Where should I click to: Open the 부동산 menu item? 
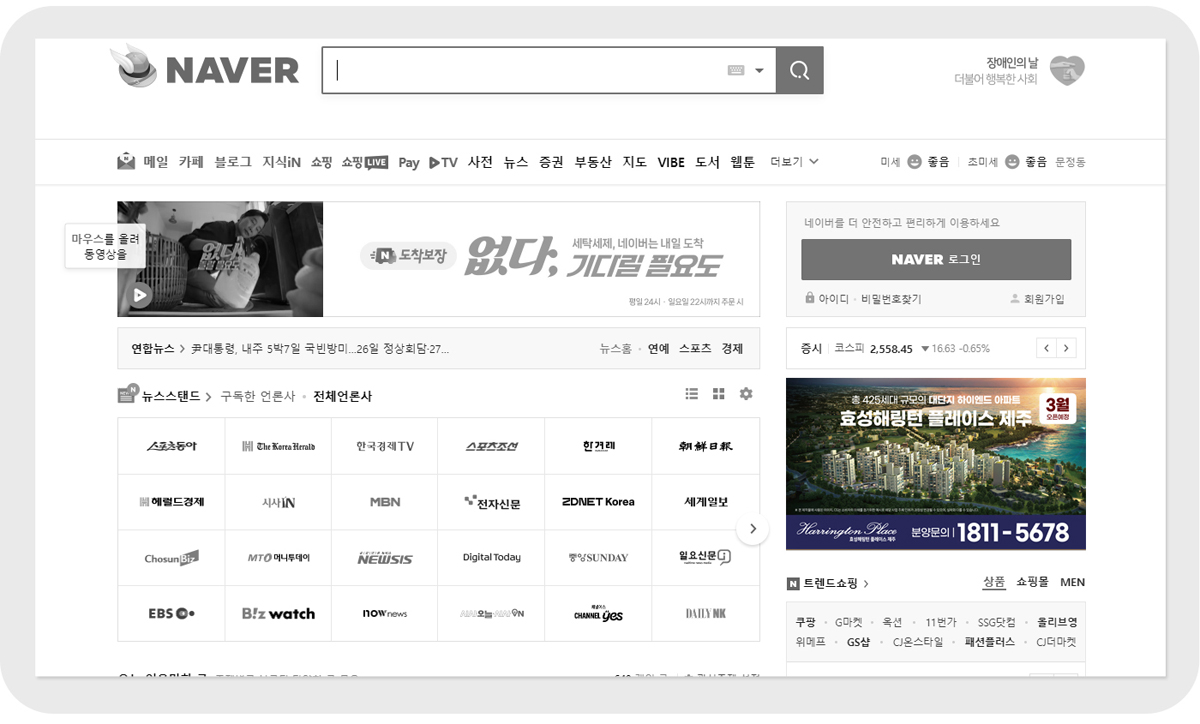pyautogui.click(x=593, y=161)
